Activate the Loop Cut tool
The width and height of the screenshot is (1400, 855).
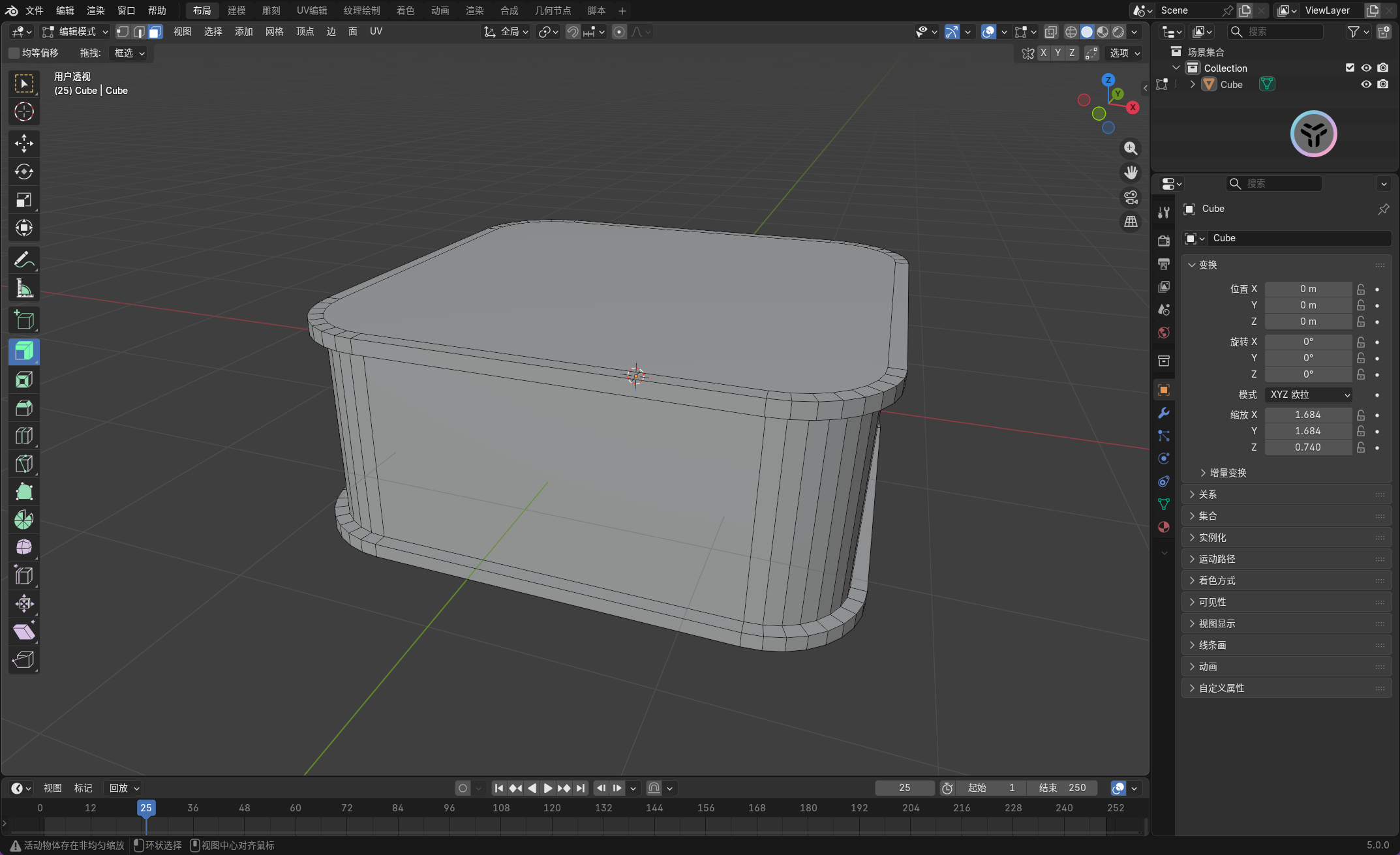click(24, 436)
